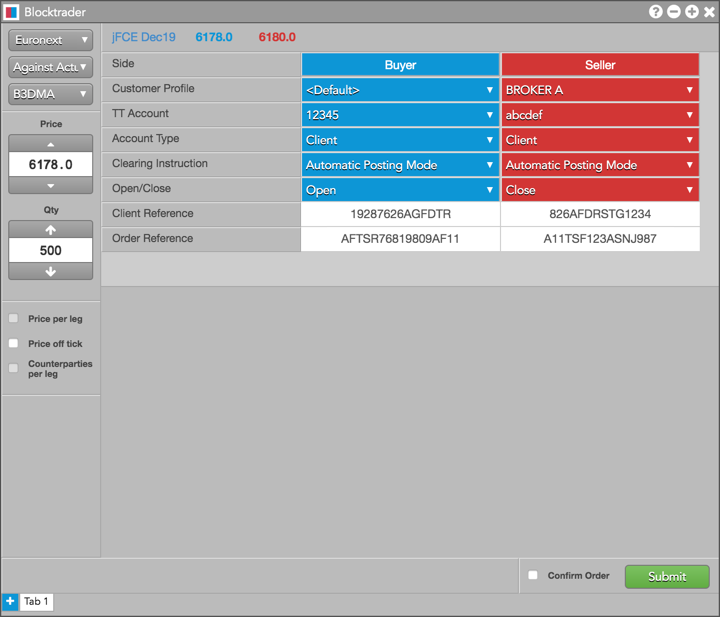Edit seller Client Reference 826AFDRSTG1234
The width and height of the screenshot is (720, 617).
coord(600,214)
